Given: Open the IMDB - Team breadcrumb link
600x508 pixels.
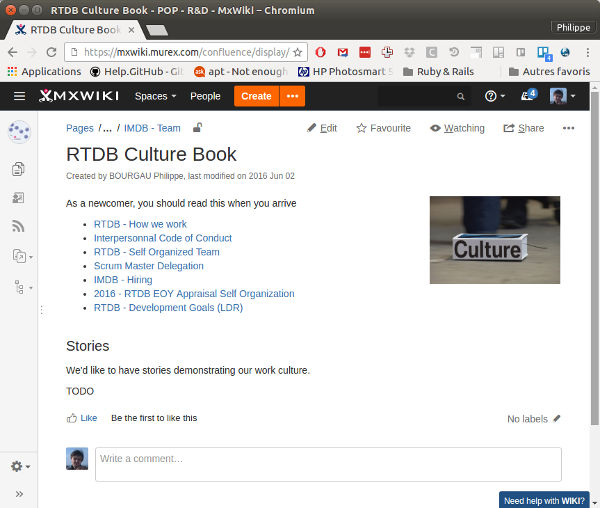Looking at the screenshot, I should [x=152, y=128].
